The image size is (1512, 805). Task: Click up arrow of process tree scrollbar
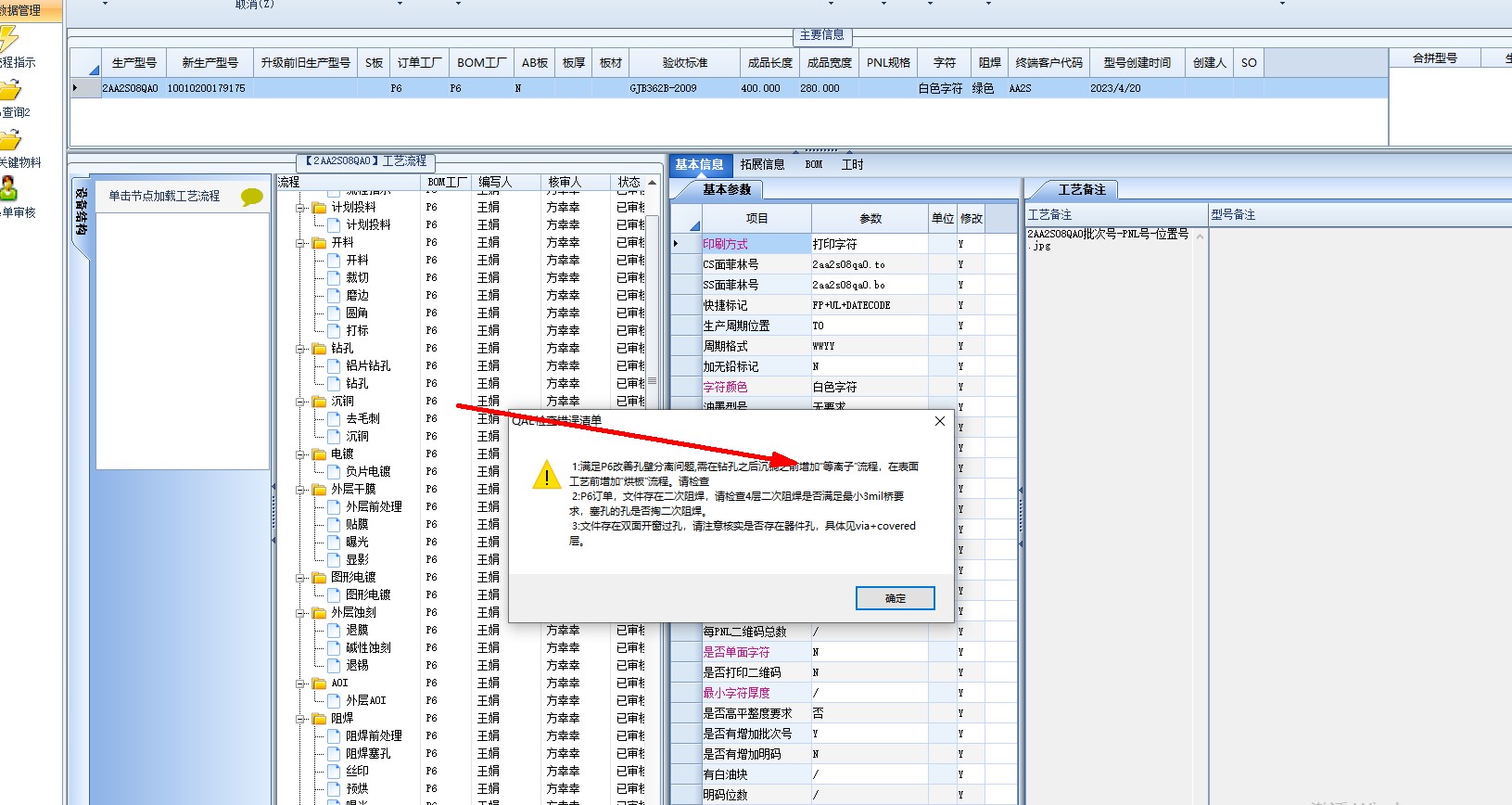653,183
